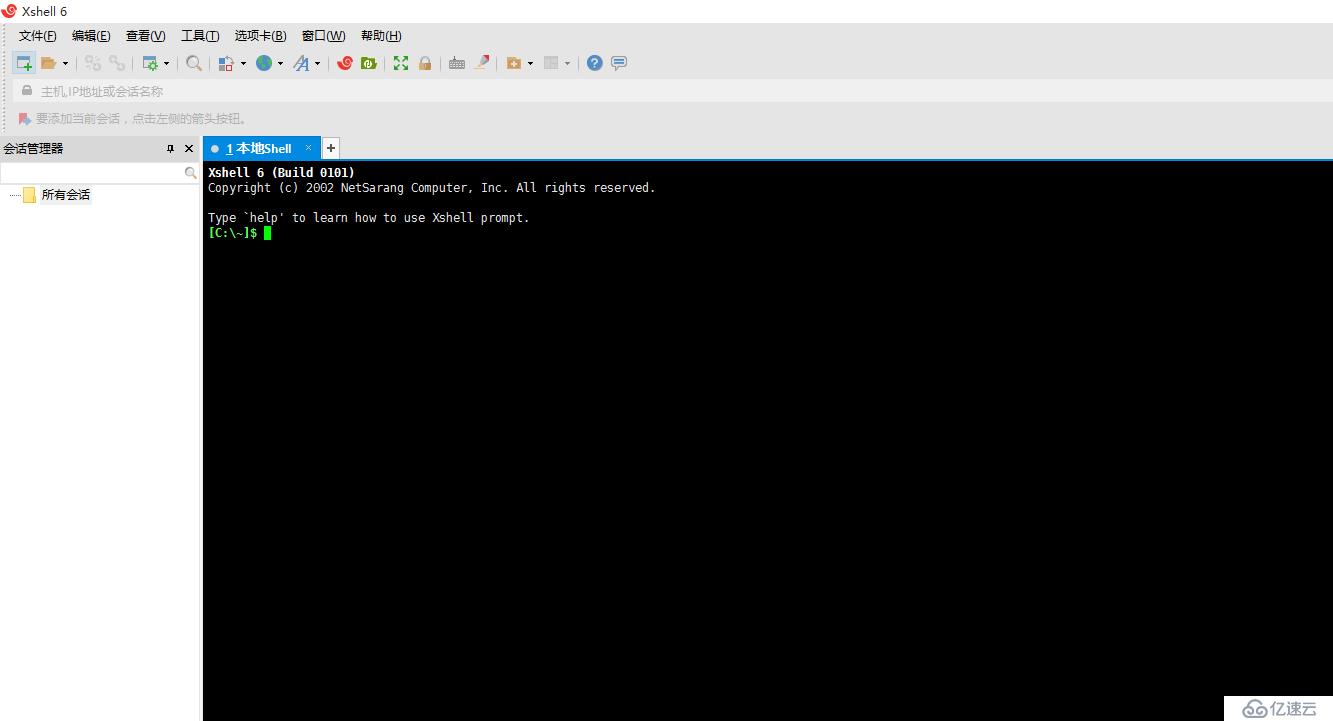
Task: Click the 'Xshell 6 (Build 0101)' line
Action: [x=281, y=173]
